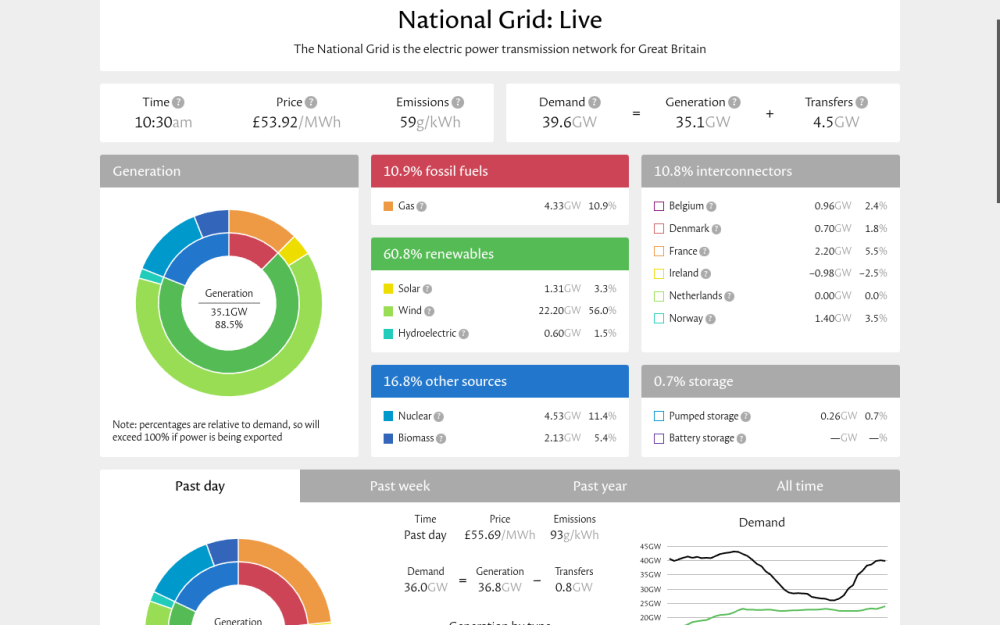1000x625 pixels.
Task: Click the Nuclear help question mark
Action: 439,416
